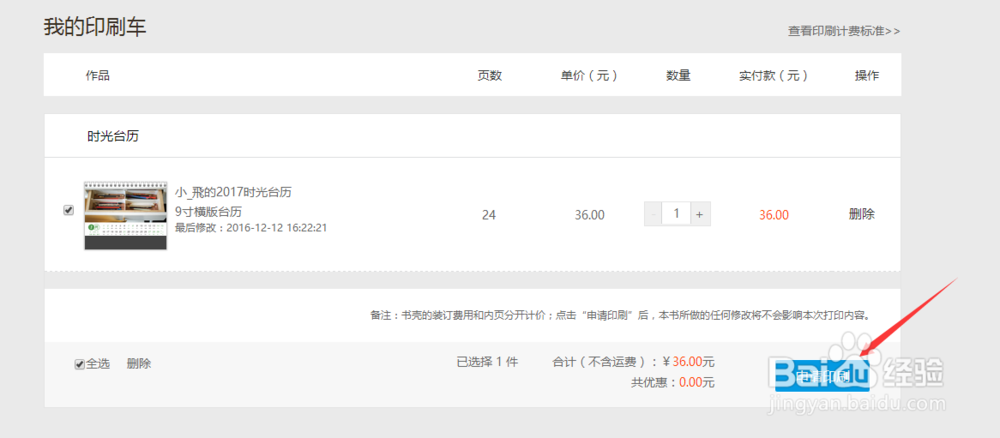Click the 9寸横版台历 description text
This screenshot has height=438, width=1000.
tap(209, 212)
